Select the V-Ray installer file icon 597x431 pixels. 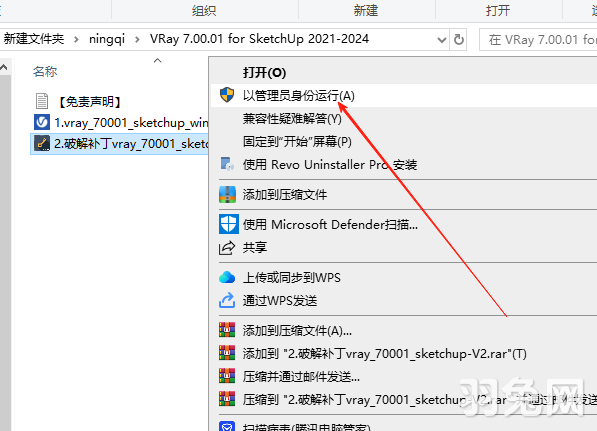[x=42, y=122]
